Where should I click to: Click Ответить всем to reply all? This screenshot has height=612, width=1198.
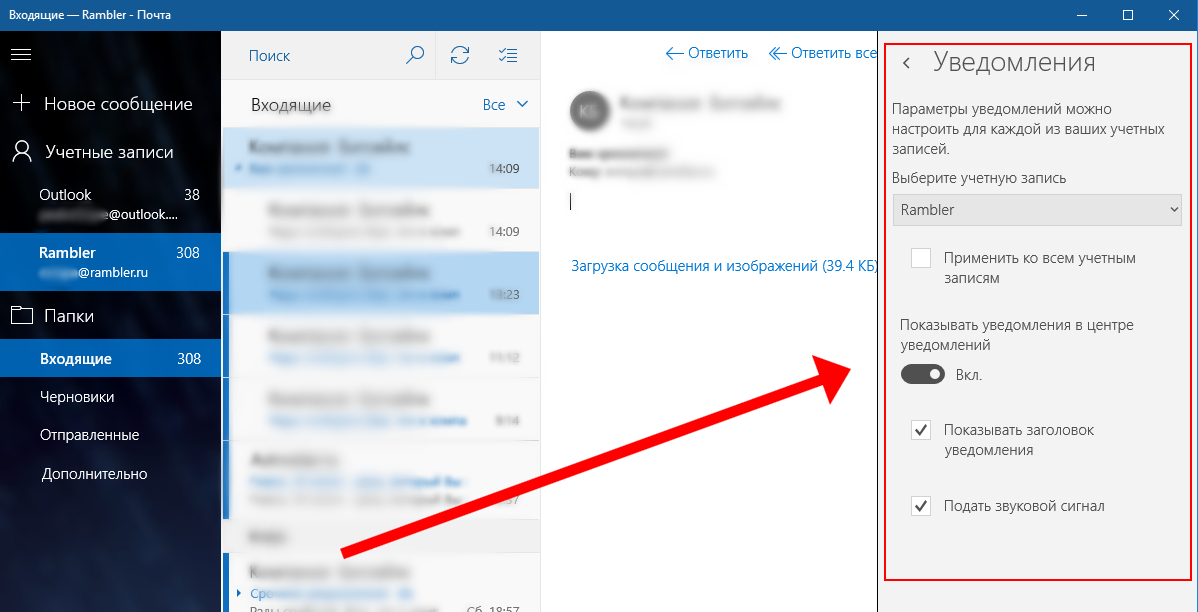pyautogui.click(x=822, y=53)
